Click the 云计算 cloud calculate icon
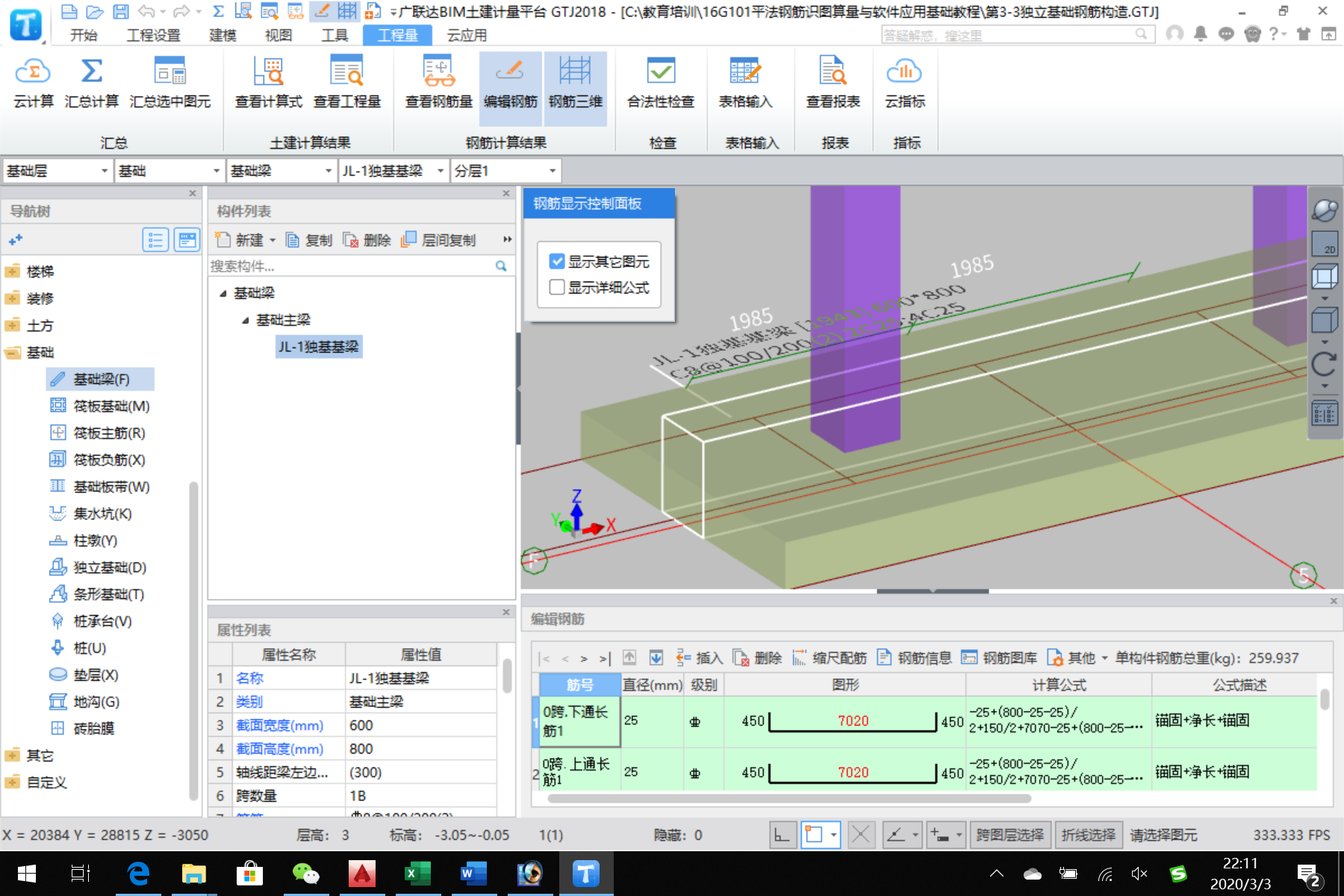This screenshot has height=896, width=1344. coord(34,82)
